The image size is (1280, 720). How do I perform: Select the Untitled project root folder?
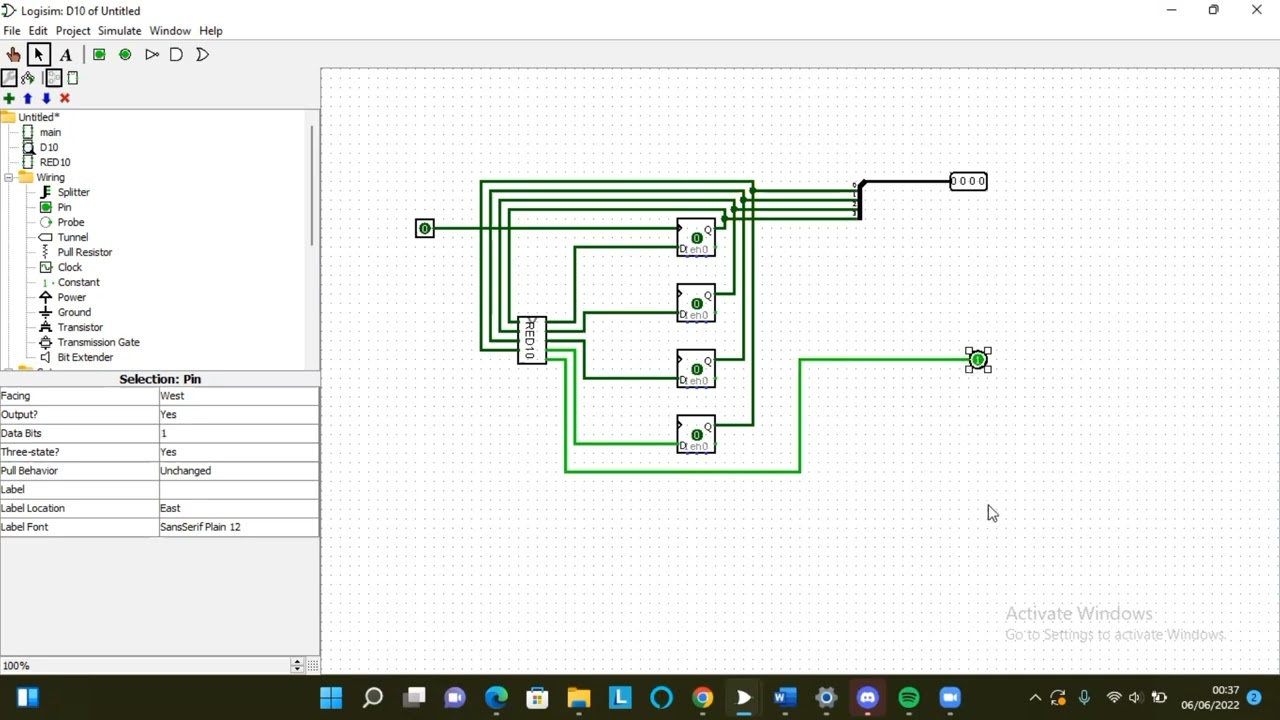(38, 117)
